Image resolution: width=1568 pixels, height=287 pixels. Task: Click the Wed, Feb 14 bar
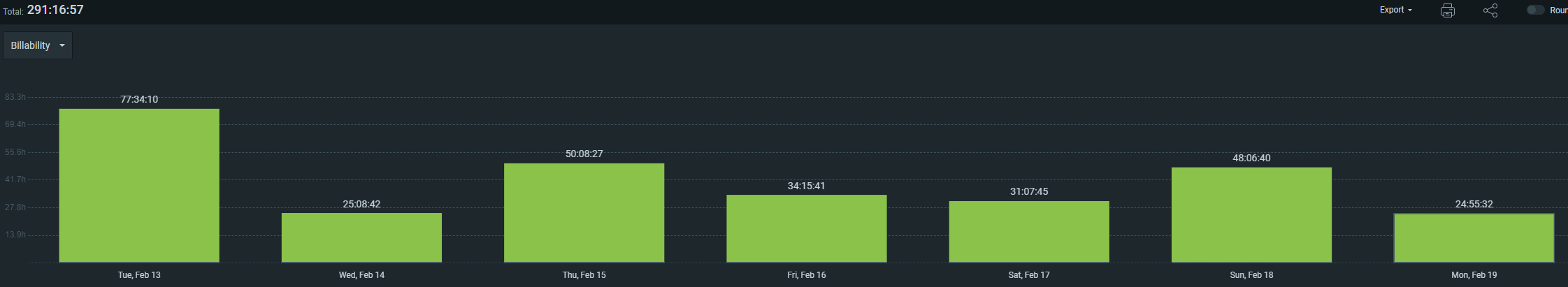click(361, 237)
